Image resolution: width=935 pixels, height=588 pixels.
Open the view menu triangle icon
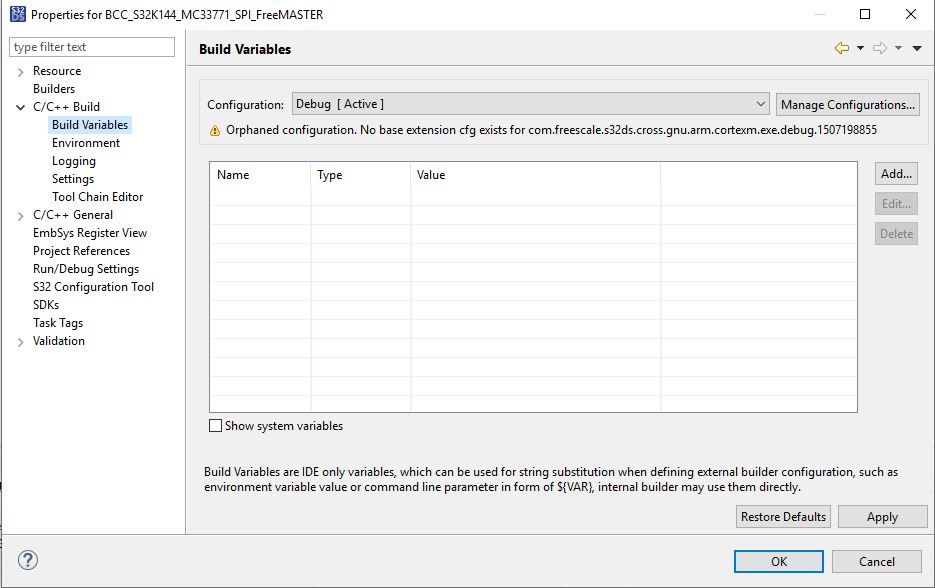917,49
